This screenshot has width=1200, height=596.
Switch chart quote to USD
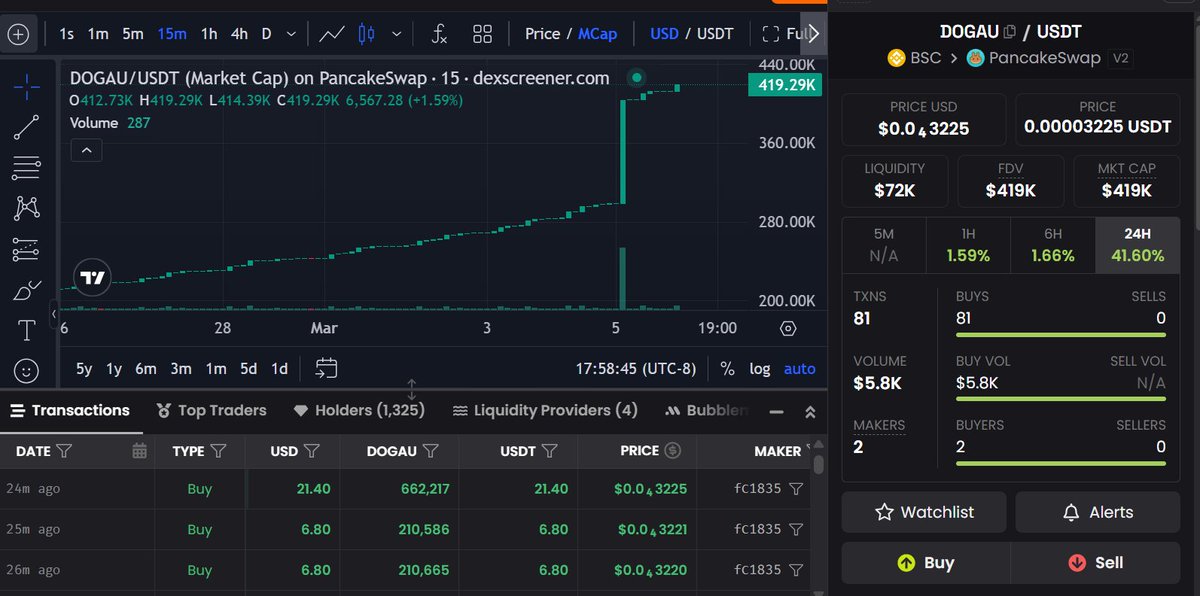point(664,34)
